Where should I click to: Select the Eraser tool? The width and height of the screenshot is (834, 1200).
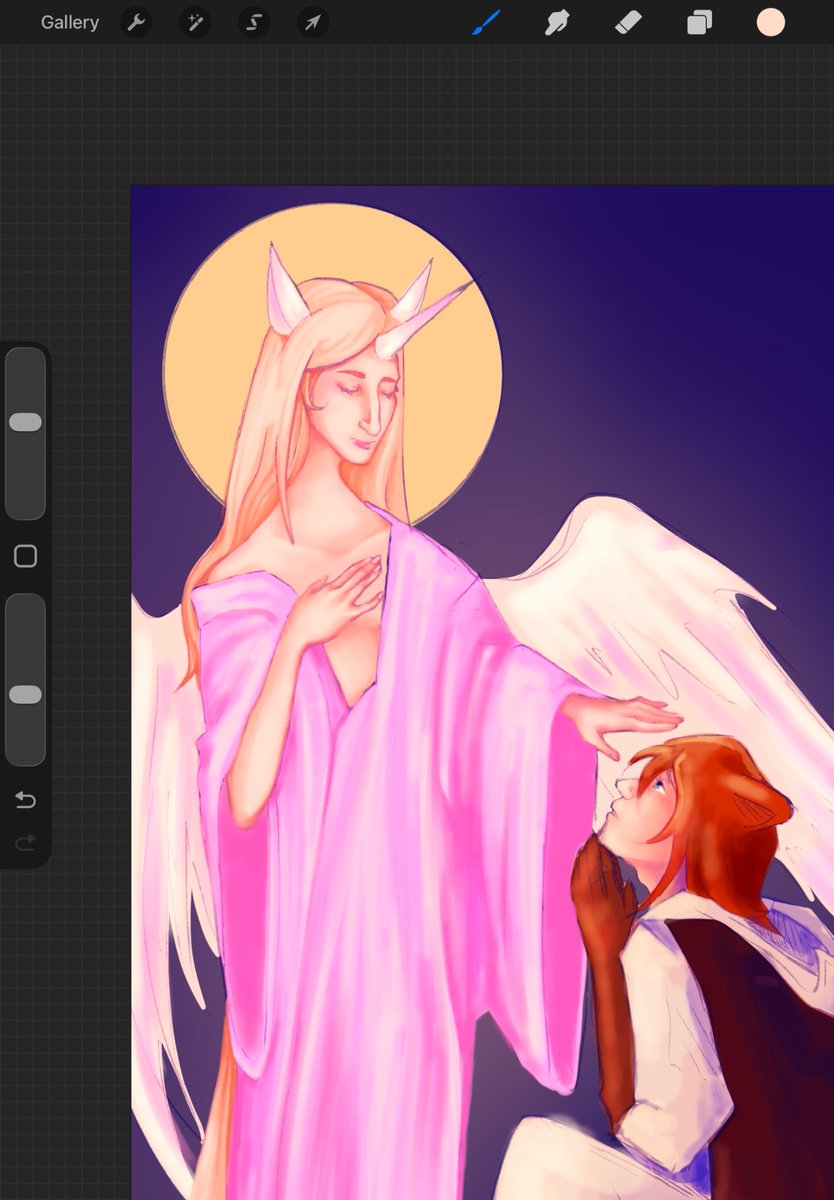(x=628, y=22)
